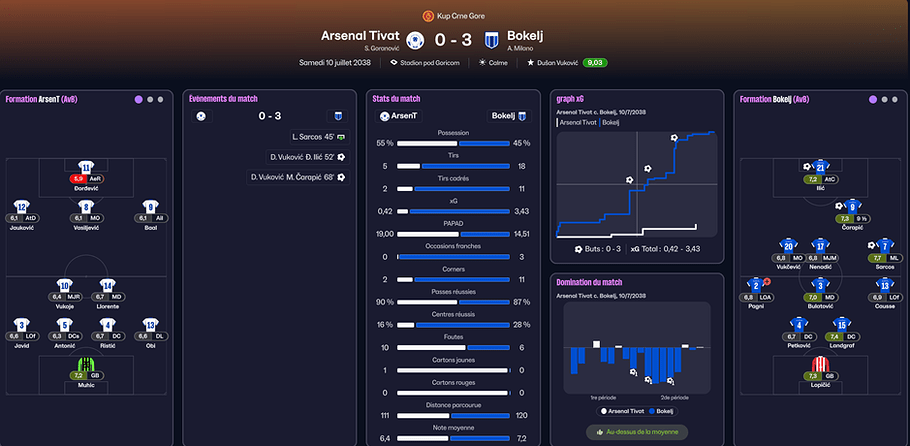This screenshot has height=446, width=910.
Task: Select the second grey dot in ArsenT formation panel
Action: (x=161, y=99)
